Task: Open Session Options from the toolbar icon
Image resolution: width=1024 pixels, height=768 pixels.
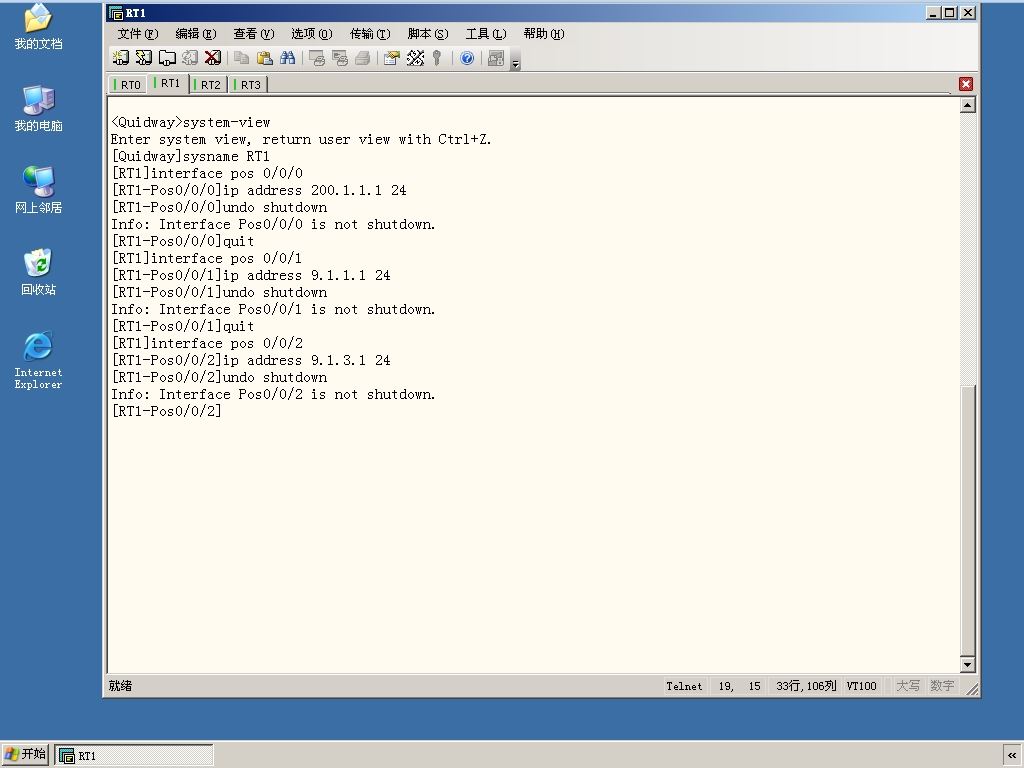Action: tap(392, 58)
